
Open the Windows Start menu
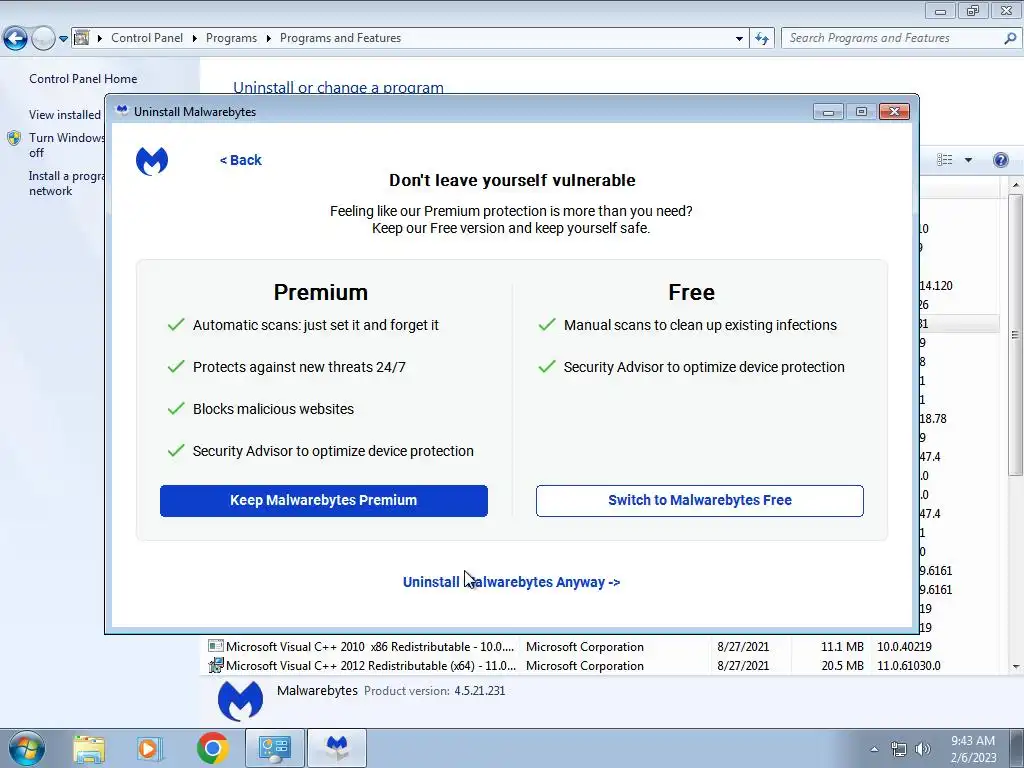[26, 748]
